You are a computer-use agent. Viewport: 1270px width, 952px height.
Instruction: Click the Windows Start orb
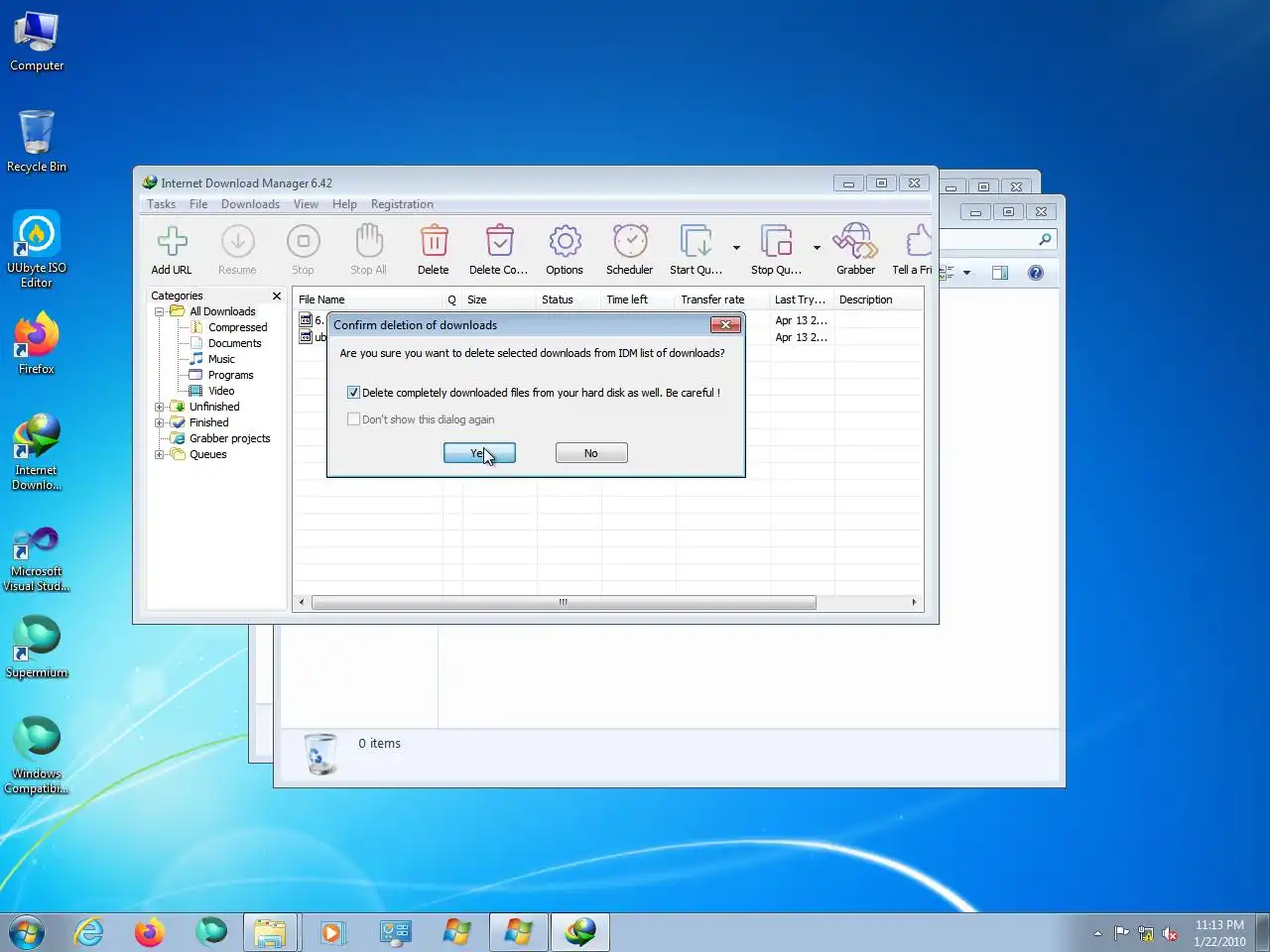(x=27, y=932)
